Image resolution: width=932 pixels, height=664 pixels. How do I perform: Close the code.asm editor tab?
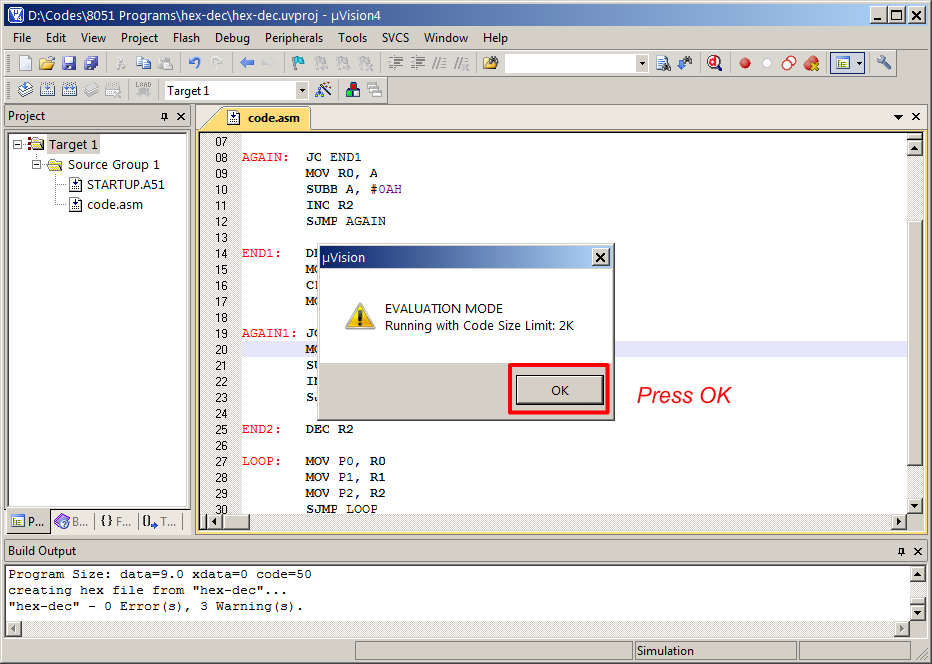(x=916, y=117)
